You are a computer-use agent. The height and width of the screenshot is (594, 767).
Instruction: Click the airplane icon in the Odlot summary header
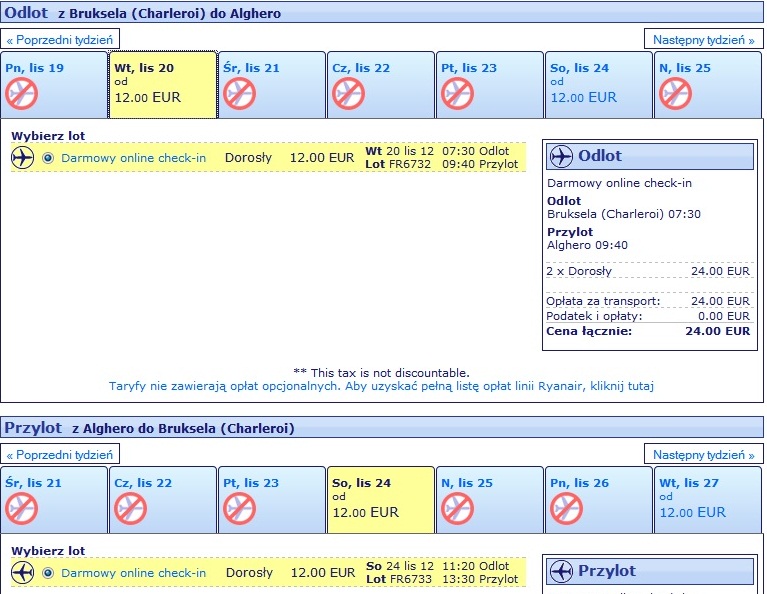click(x=561, y=157)
